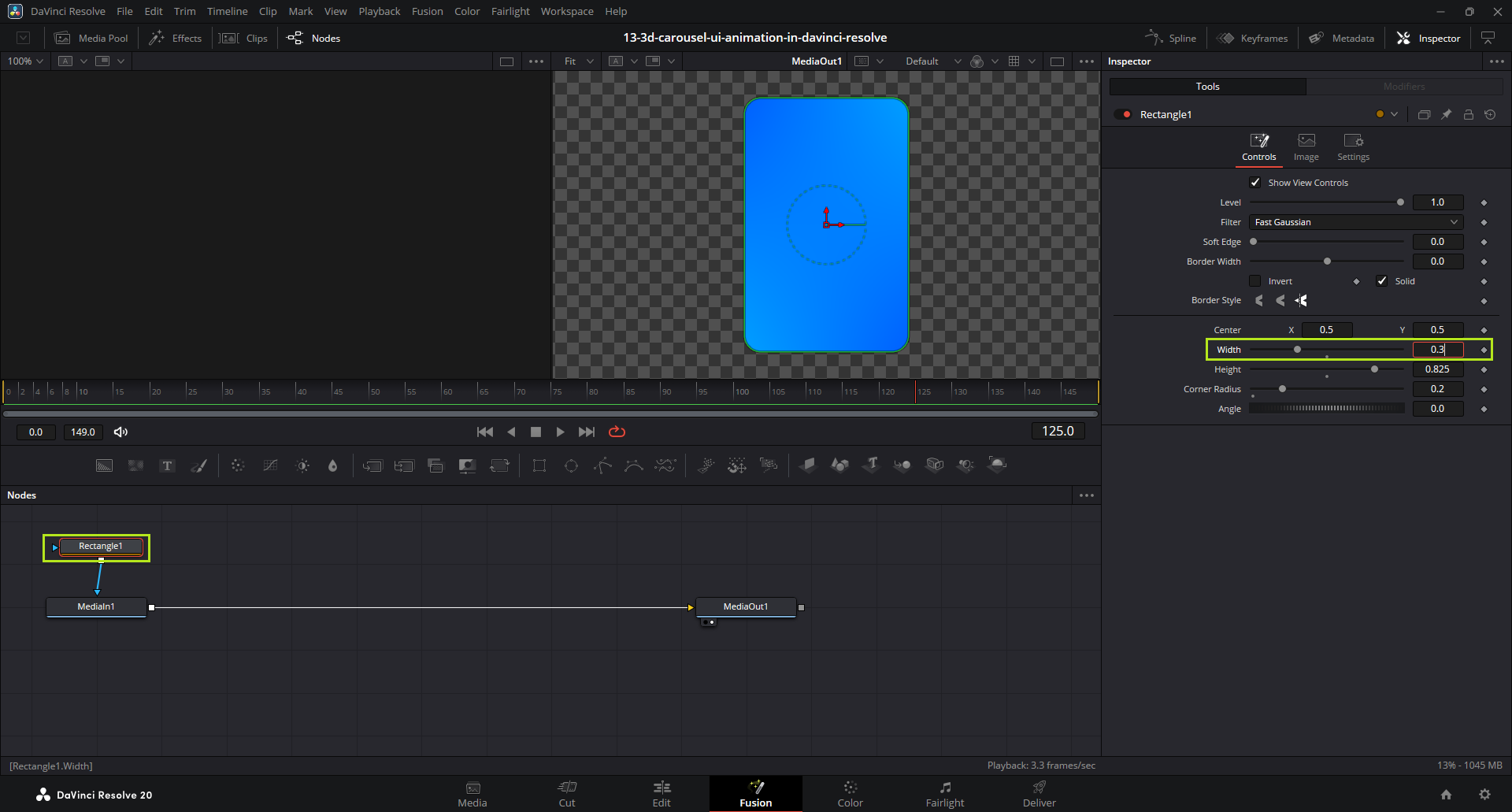Image resolution: width=1512 pixels, height=812 pixels.
Task: Adjust the Corner Radius slider
Action: 1282,389
